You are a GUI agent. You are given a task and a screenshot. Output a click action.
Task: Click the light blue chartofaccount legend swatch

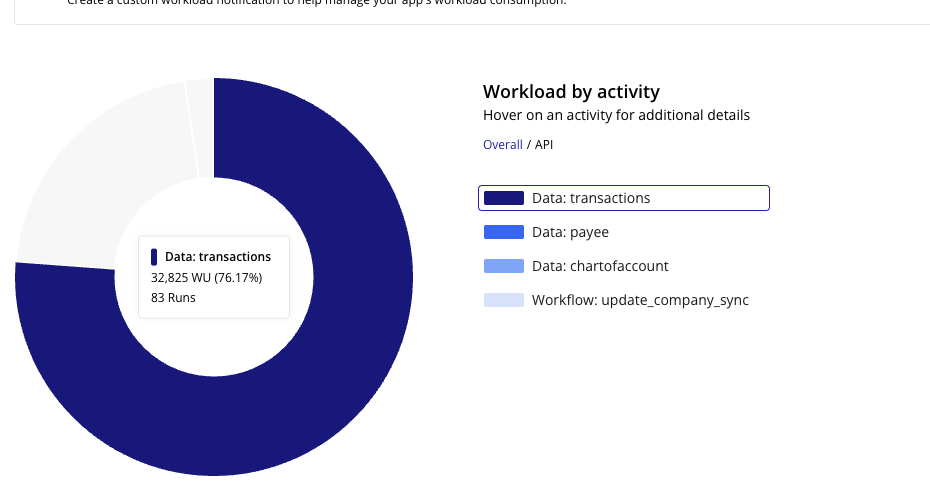coord(504,266)
